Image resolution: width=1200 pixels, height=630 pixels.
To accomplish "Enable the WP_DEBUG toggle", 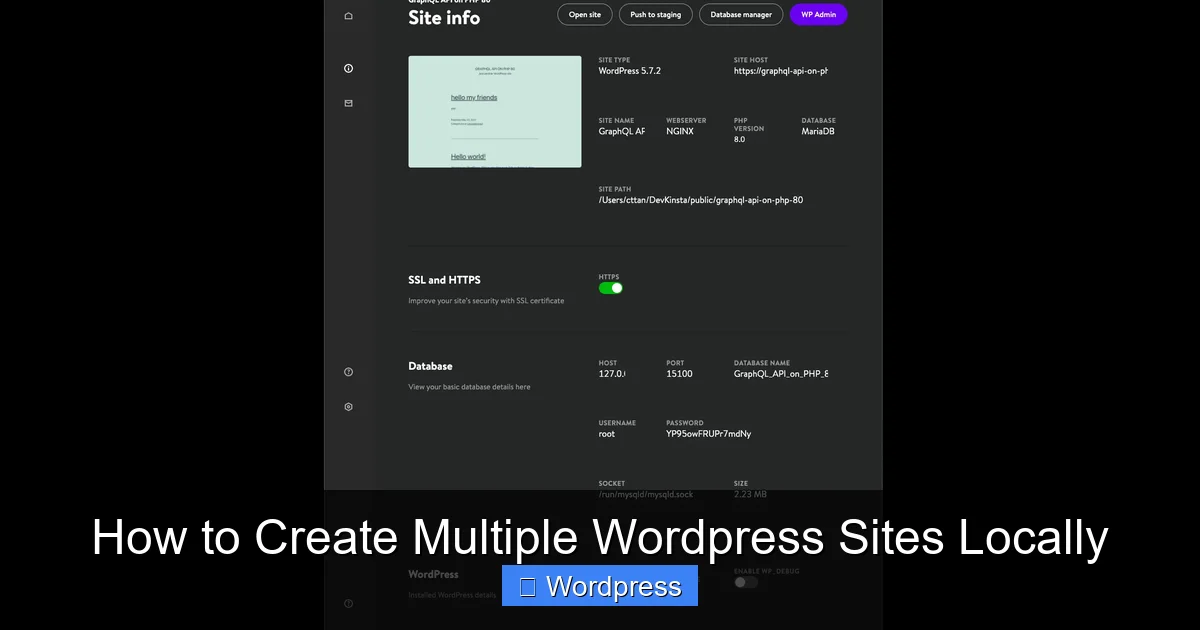I will click(744, 581).
